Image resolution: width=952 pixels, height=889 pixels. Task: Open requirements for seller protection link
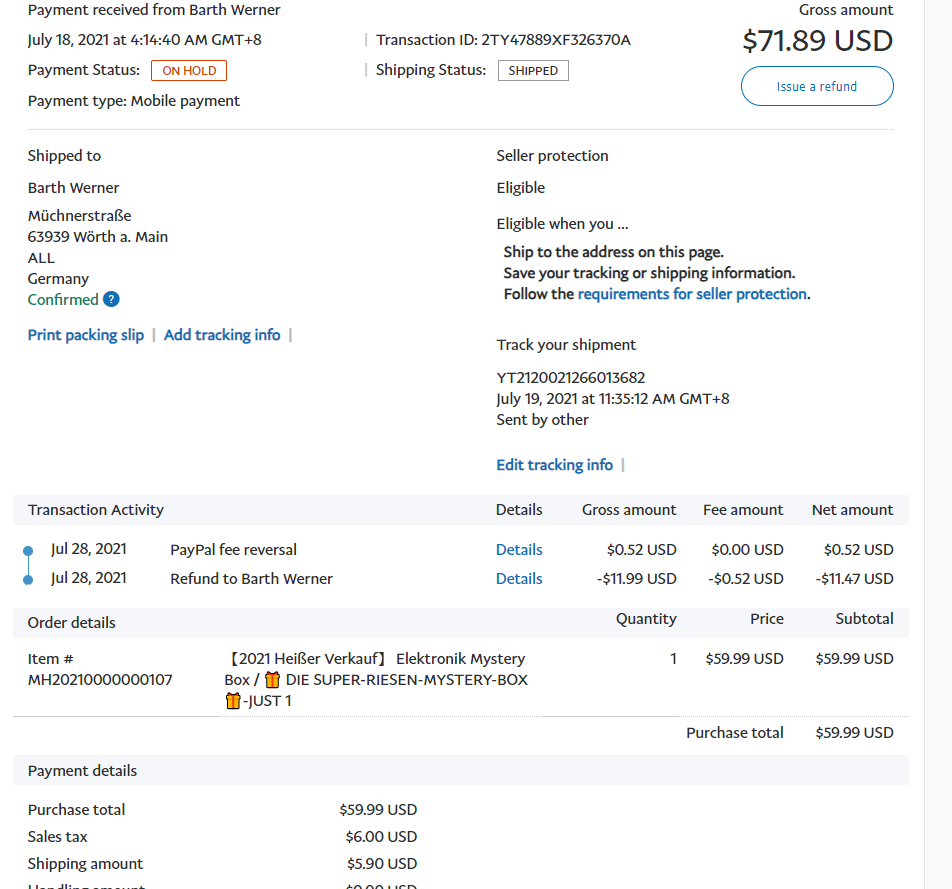click(x=692, y=294)
